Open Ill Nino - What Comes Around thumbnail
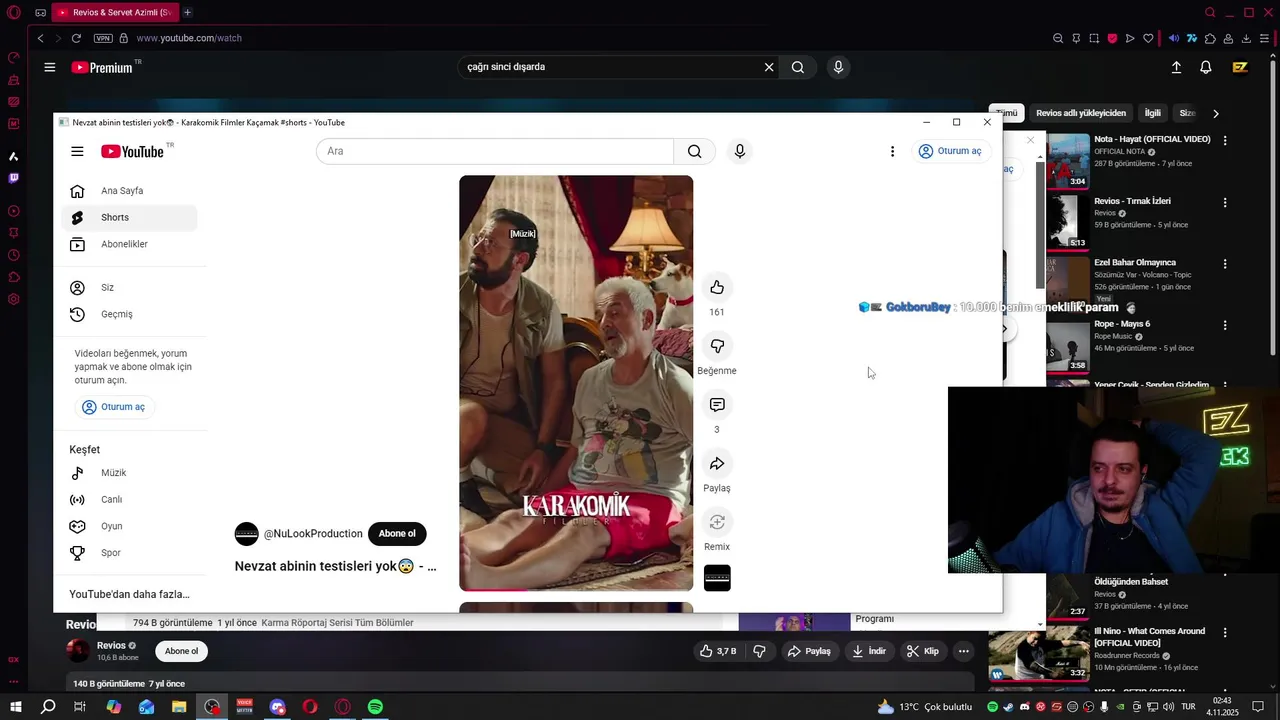 (1039, 653)
